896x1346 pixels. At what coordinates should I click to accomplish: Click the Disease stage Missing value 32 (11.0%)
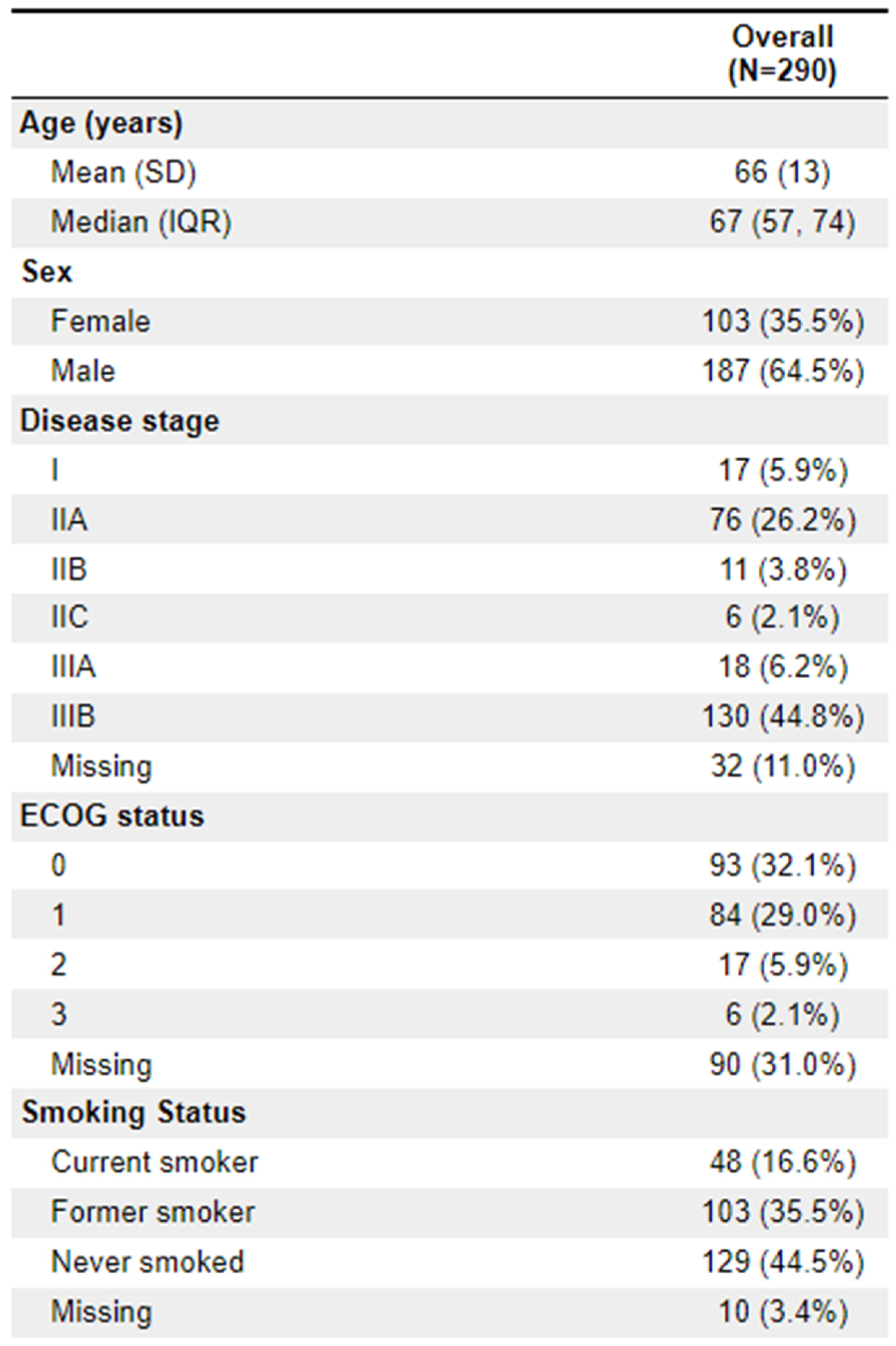point(782,766)
